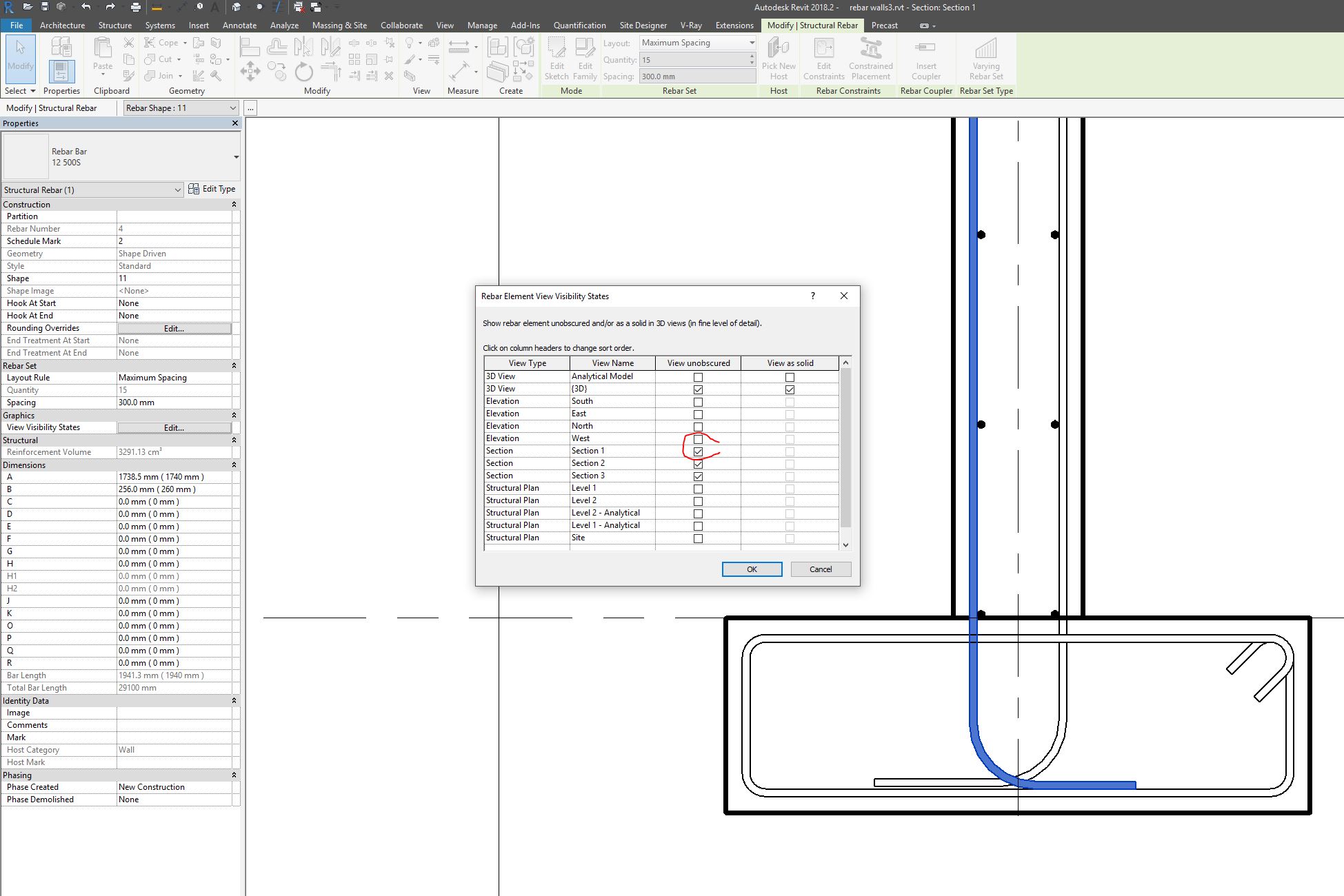Image resolution: width=1344 pixels, height=896 pixels.
Task: Open the Rebar Bar type selector dropdown
Action: click(x=121, y=157)
